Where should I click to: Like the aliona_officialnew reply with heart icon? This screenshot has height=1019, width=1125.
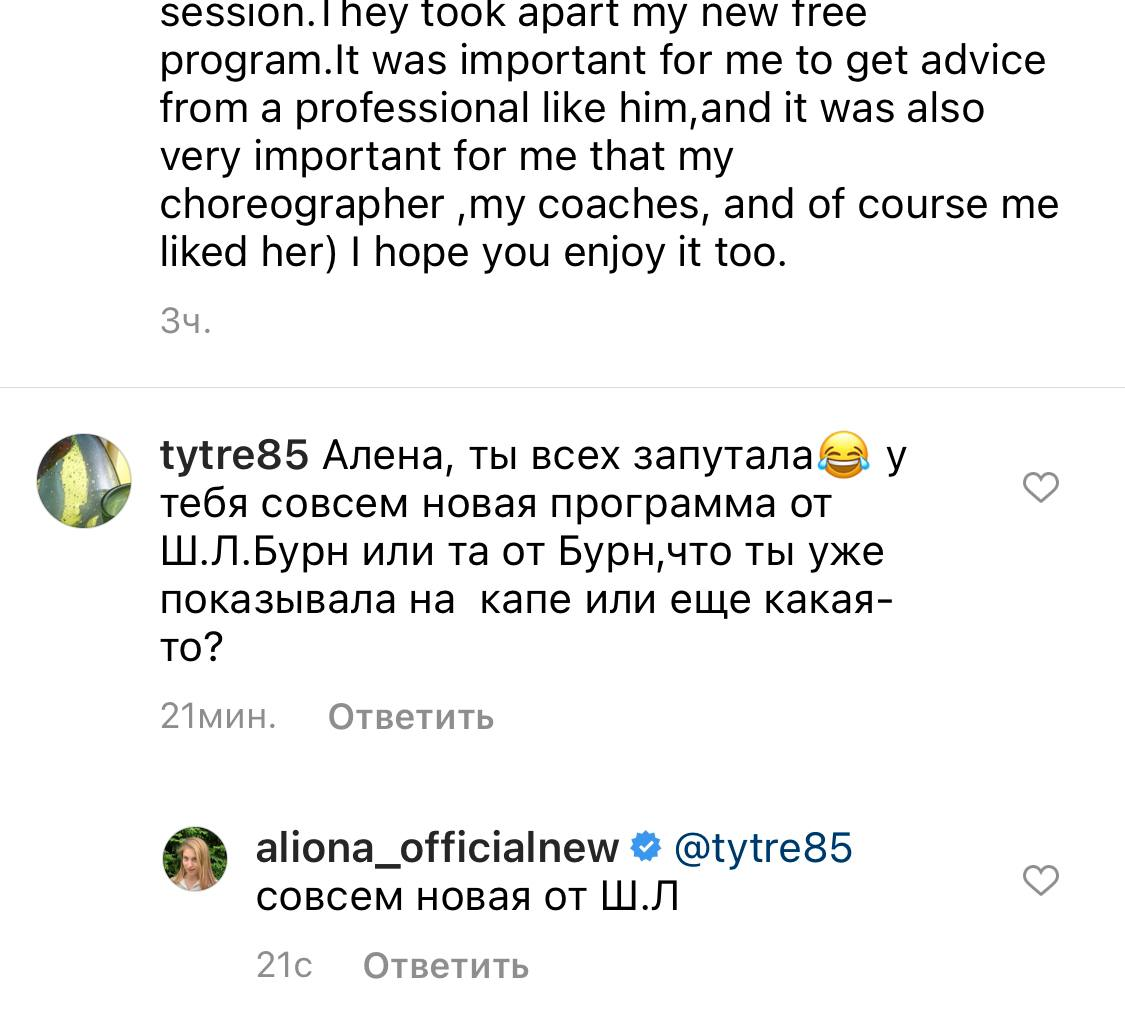(1041, 881)
